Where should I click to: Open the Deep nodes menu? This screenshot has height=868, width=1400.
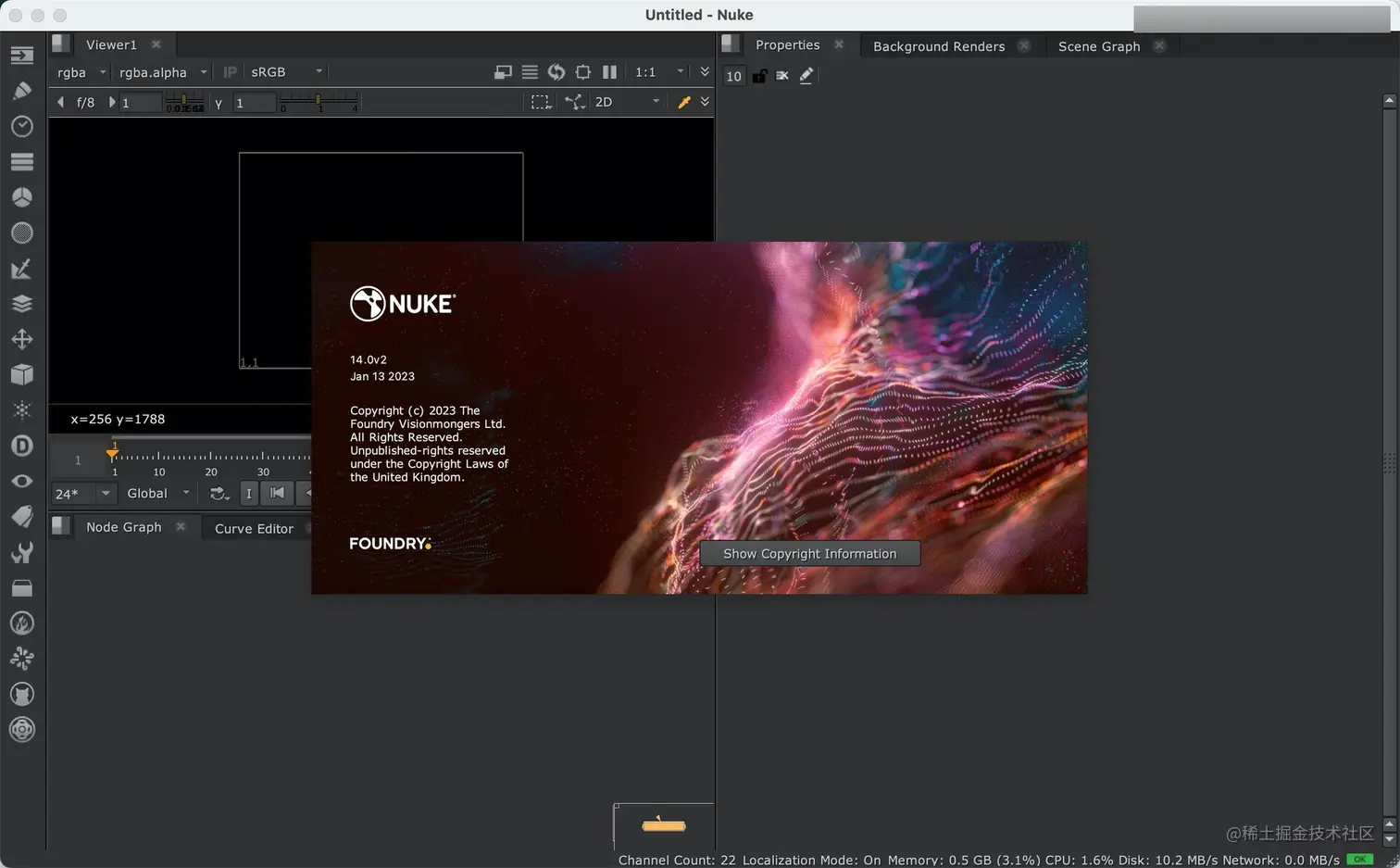pyautogui.click(x=21, y=446)
